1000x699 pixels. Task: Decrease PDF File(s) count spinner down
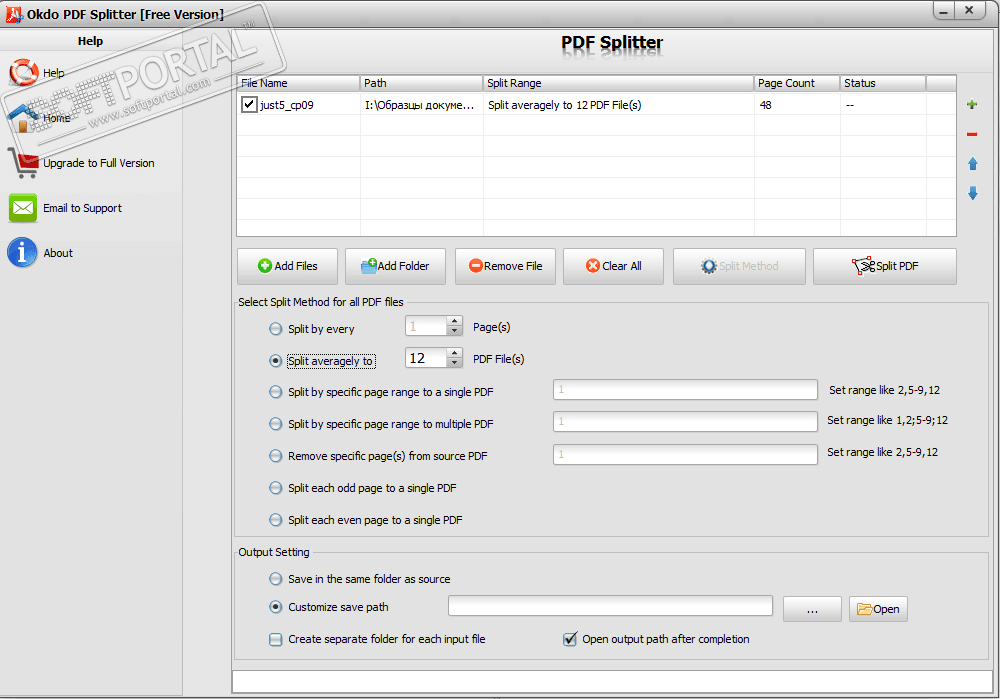(x=454, y=363)
